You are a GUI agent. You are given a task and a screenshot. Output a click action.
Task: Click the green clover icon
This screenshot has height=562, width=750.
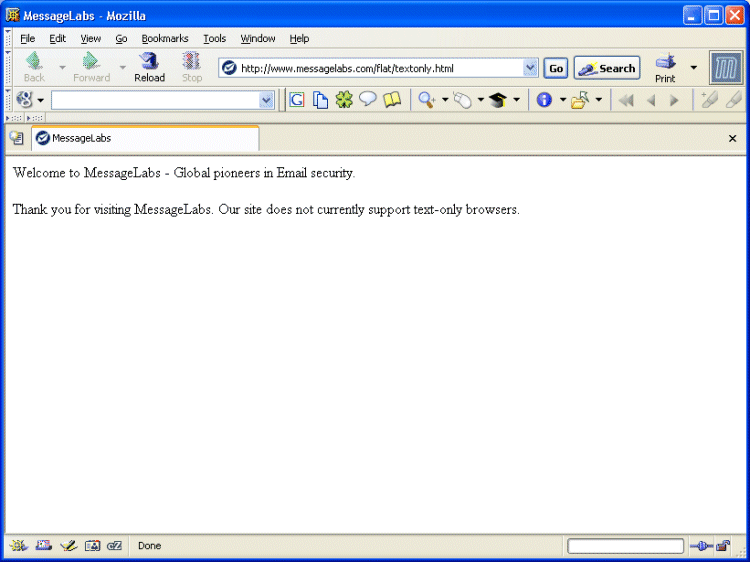coord(343,100)
